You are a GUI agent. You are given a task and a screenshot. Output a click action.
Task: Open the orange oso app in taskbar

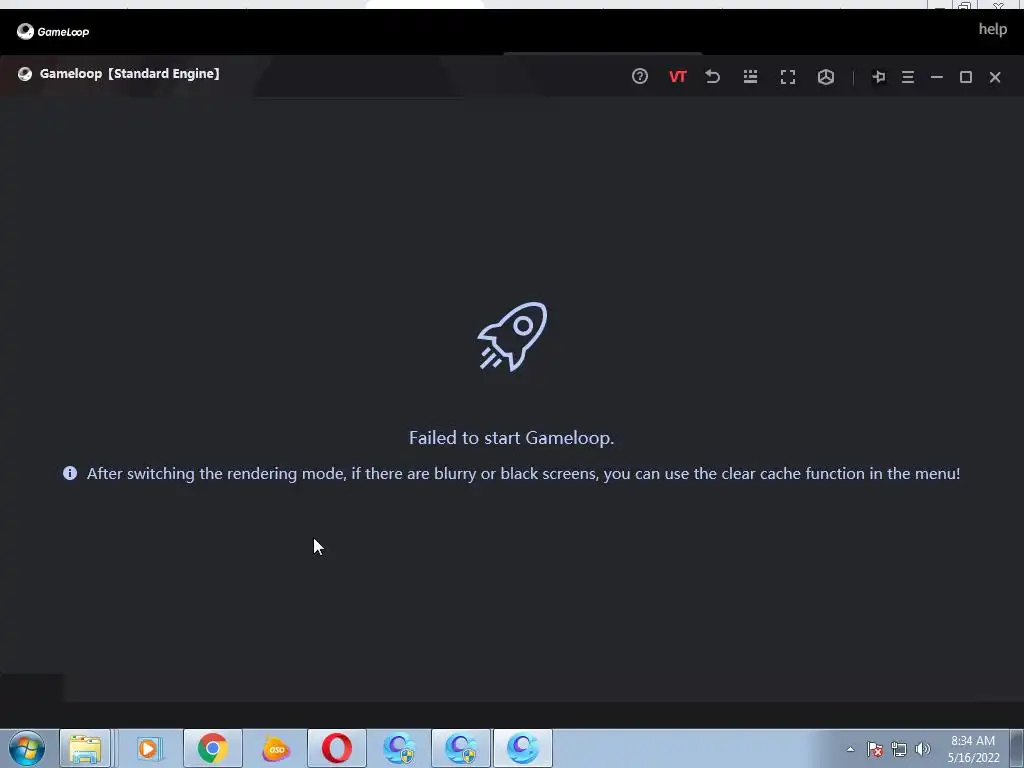click(276, 748)
